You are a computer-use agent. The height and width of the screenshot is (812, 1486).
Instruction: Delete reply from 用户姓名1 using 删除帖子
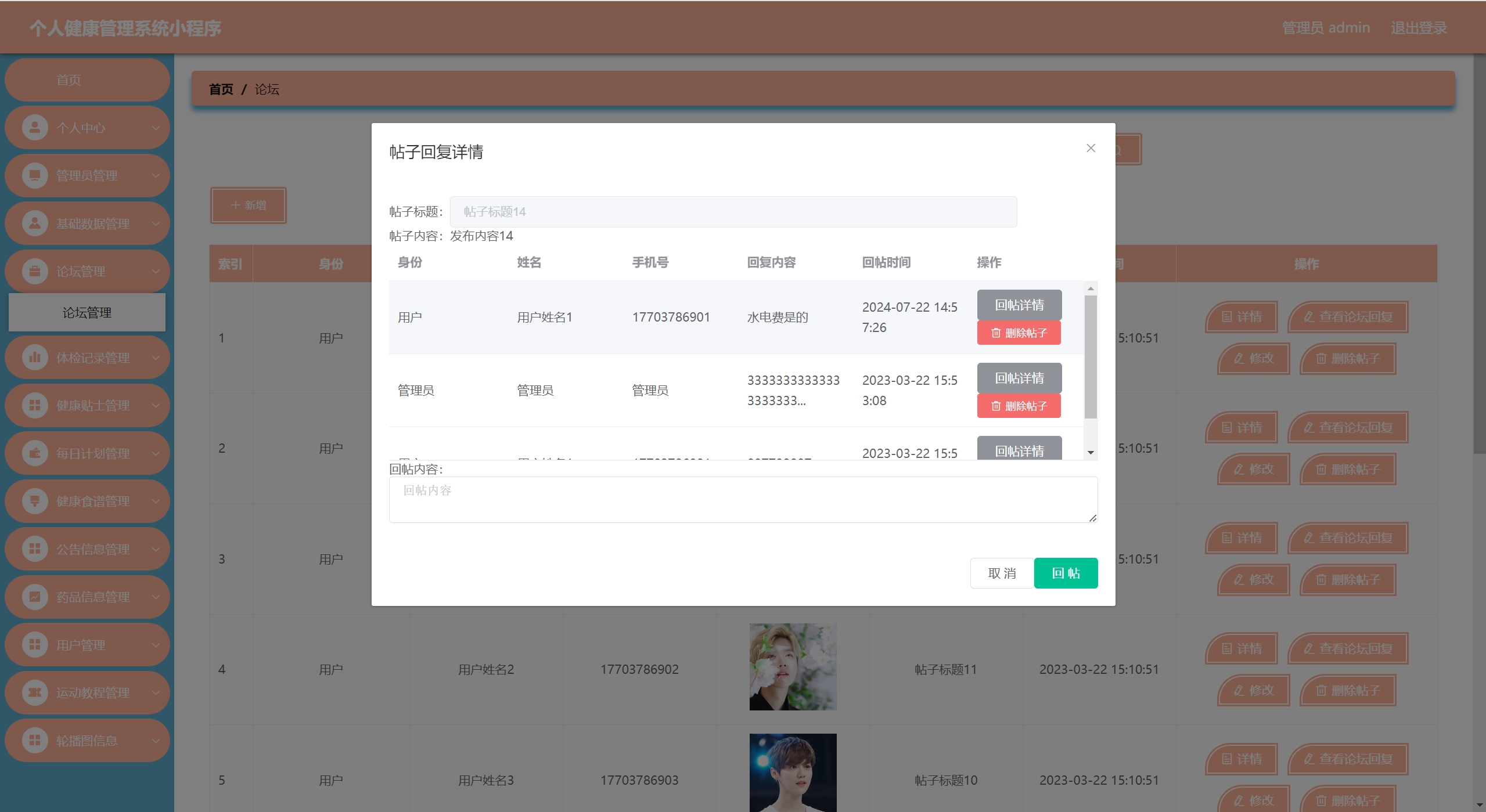(1019, 333)
